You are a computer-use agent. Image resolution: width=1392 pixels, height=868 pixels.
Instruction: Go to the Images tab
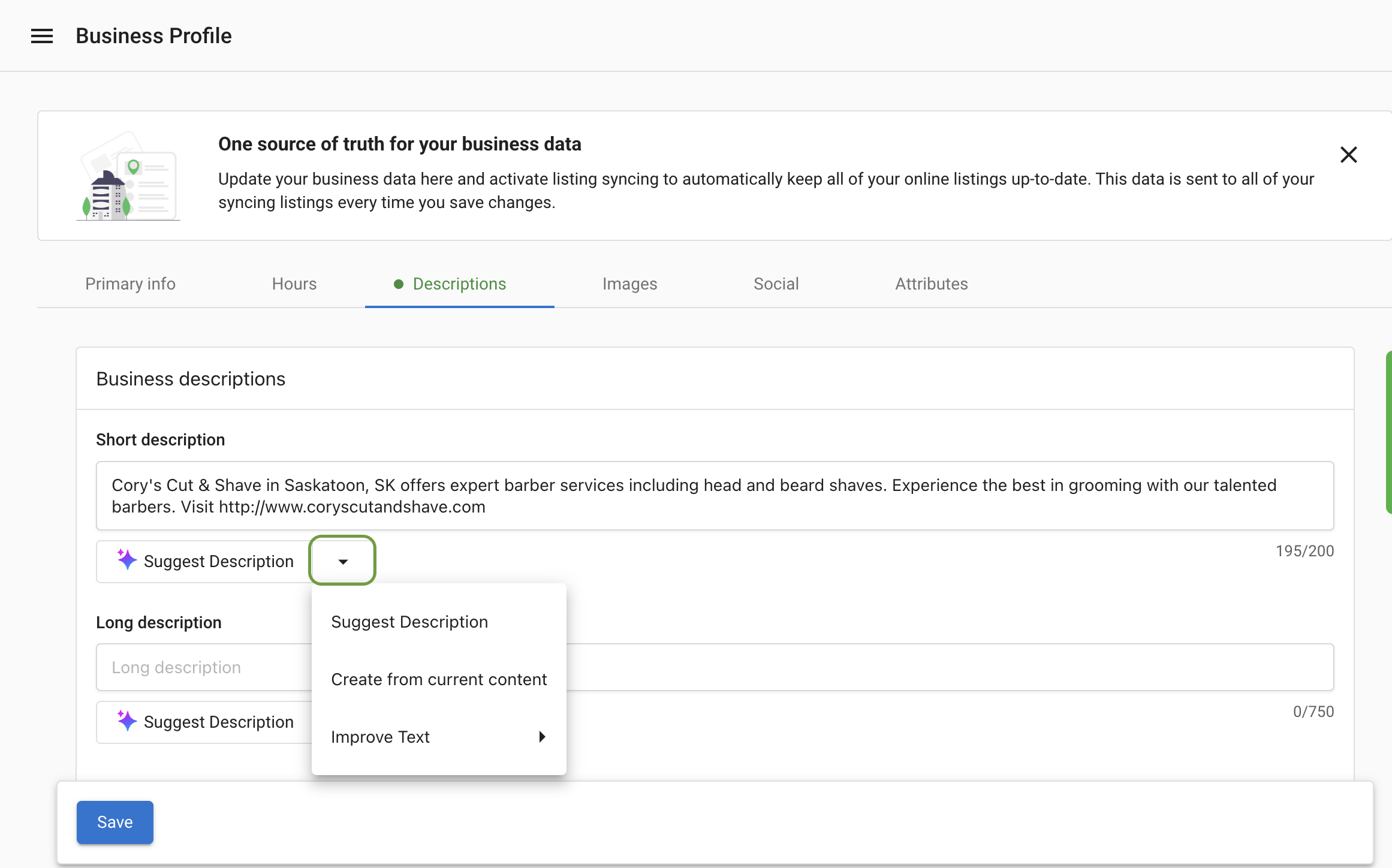(629, 284)
